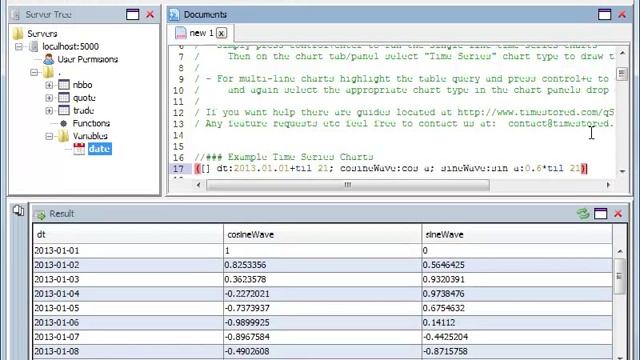Click the date variable calendar icon
The image size is (640, 360).
pos(79,149)
